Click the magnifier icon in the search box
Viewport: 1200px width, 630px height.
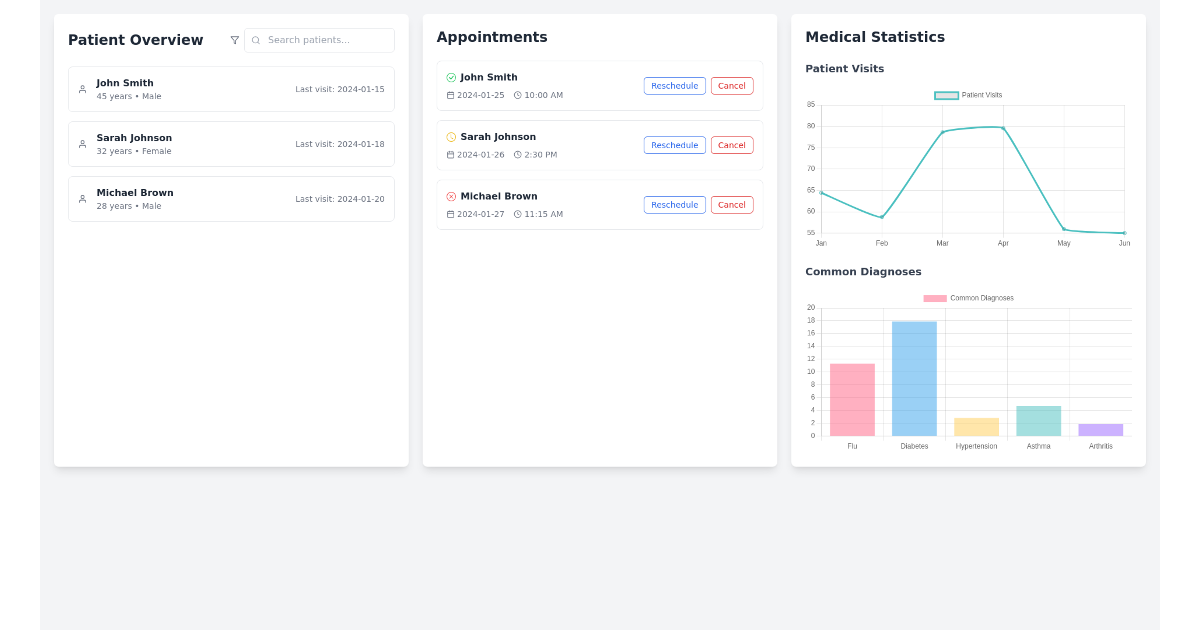[x=256, y=40]
